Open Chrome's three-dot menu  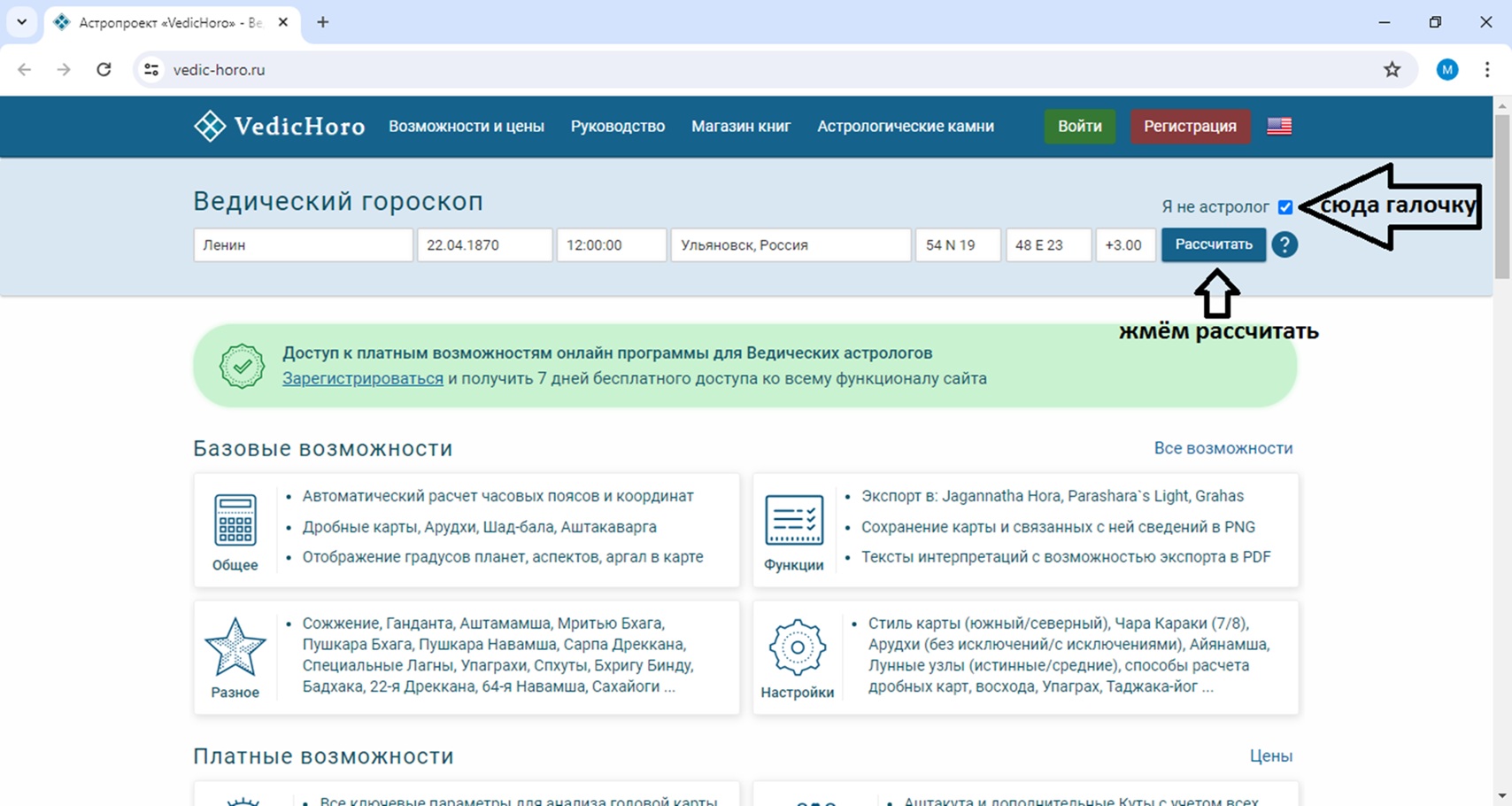(x=1487, y=70)
